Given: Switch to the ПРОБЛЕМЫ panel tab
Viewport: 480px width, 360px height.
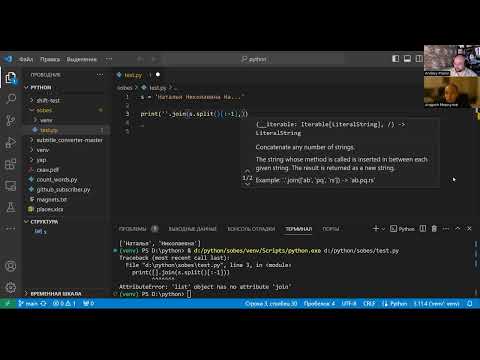Looking at the screenshot, I should 132,229.
